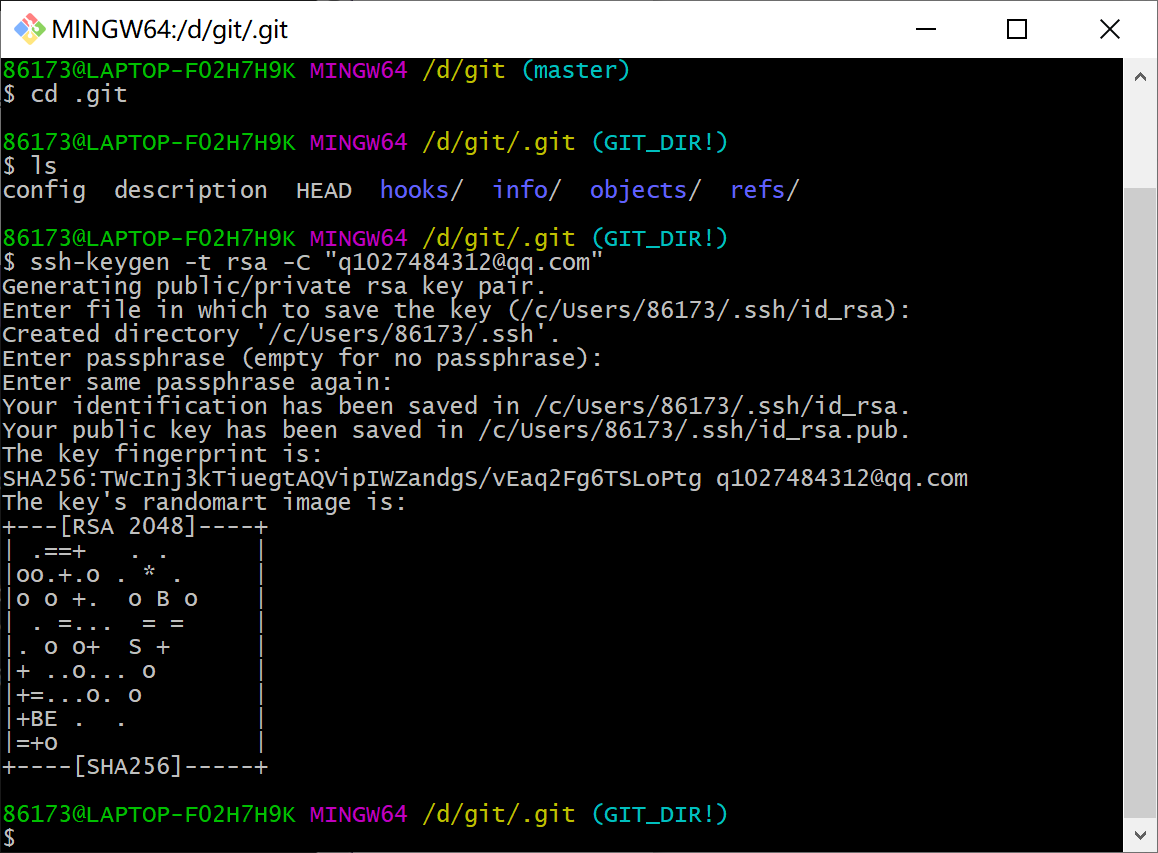Click the scrollbar down arrow

(x=1140, y=835)
